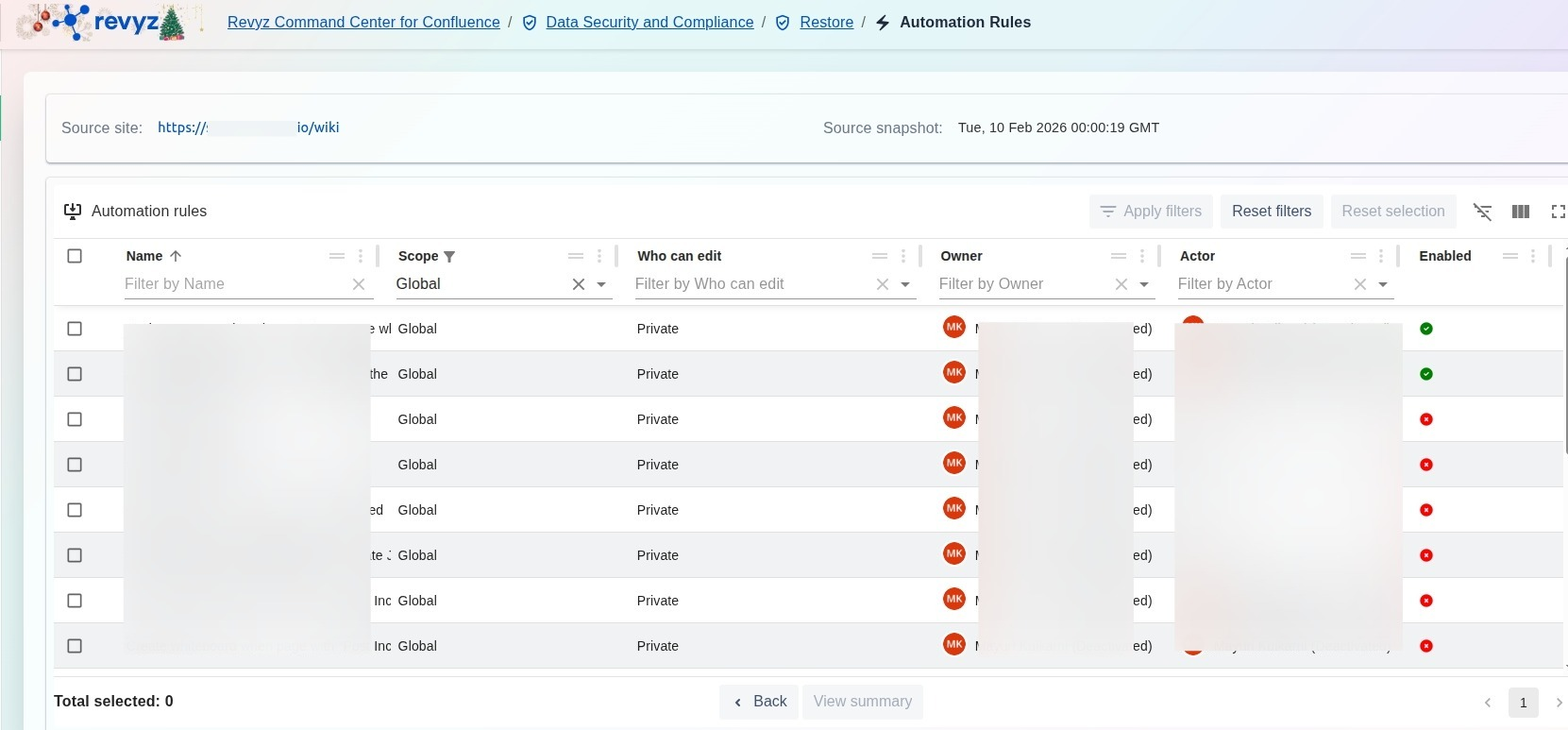This screenshot has height=730, width=1568.
Task: Open the Filter by Owner dropdown
Action: pyautogui.click(x=1144, y=284)
